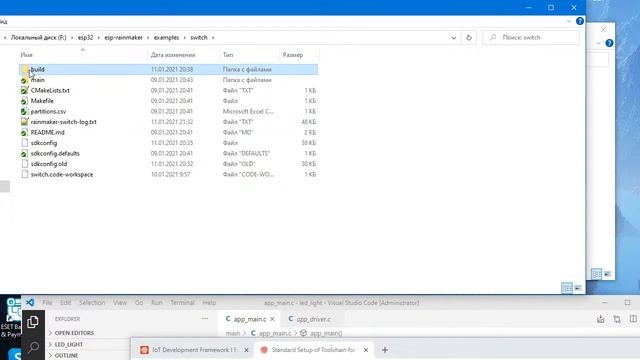Switch to large icons view layout

[578, 288]
